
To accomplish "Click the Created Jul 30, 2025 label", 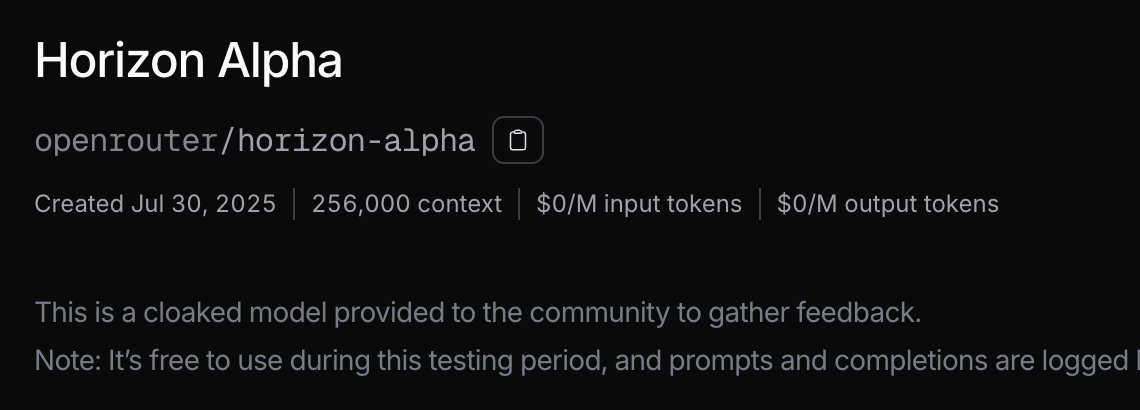I will click(155, 204).
